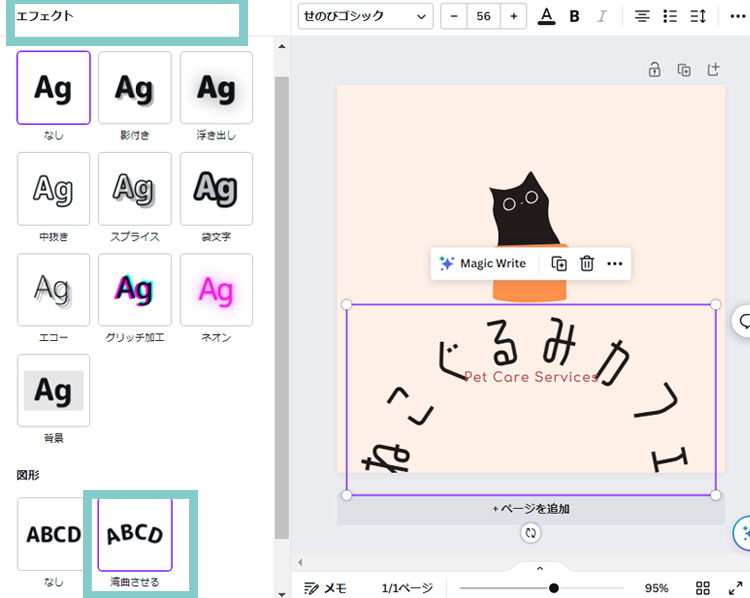The width and height of the screenshot is (750, 598).
Task: Open line spacing settings
Action: (x=698, y=16)
